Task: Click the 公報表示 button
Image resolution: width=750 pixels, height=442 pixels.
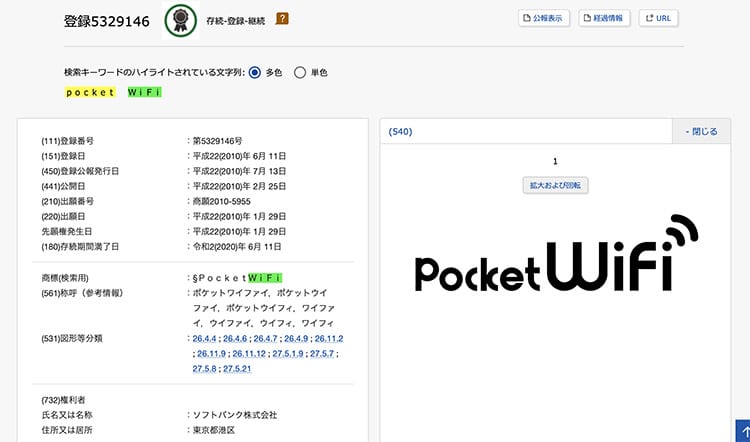Action: pos(544,18)
